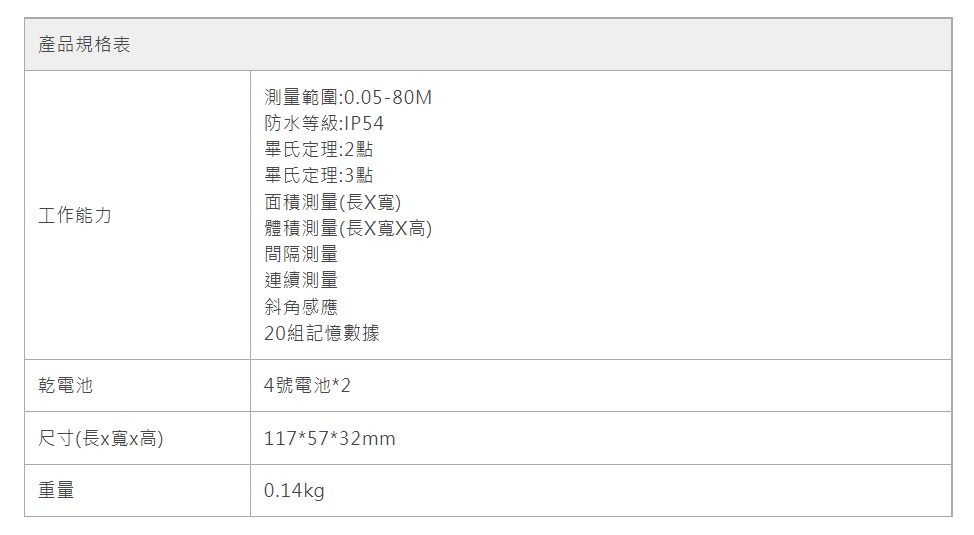Click the 產品規格表 table header

tap(84, 45)
